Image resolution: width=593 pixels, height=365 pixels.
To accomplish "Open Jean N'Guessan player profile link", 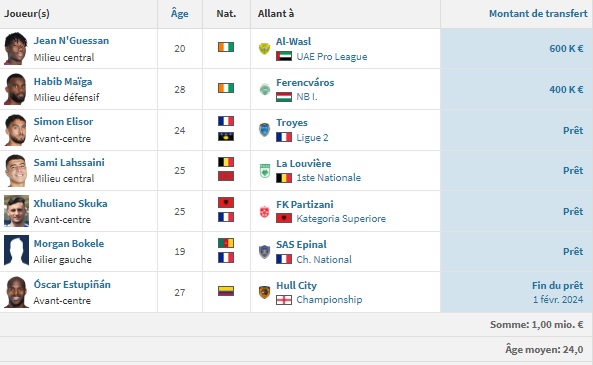I will click(71, 40).
